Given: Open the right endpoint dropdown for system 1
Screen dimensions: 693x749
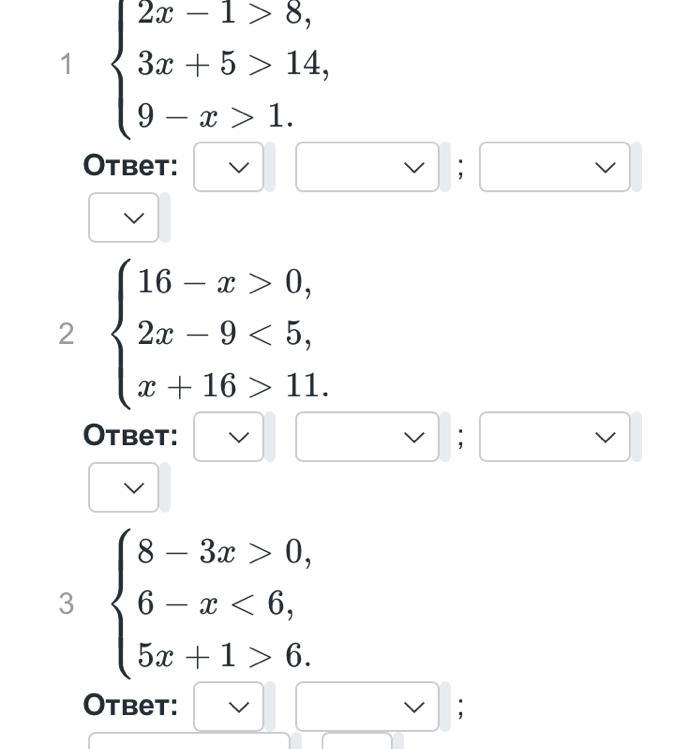Looking at the screenshot, I should (x=554, y=167).
